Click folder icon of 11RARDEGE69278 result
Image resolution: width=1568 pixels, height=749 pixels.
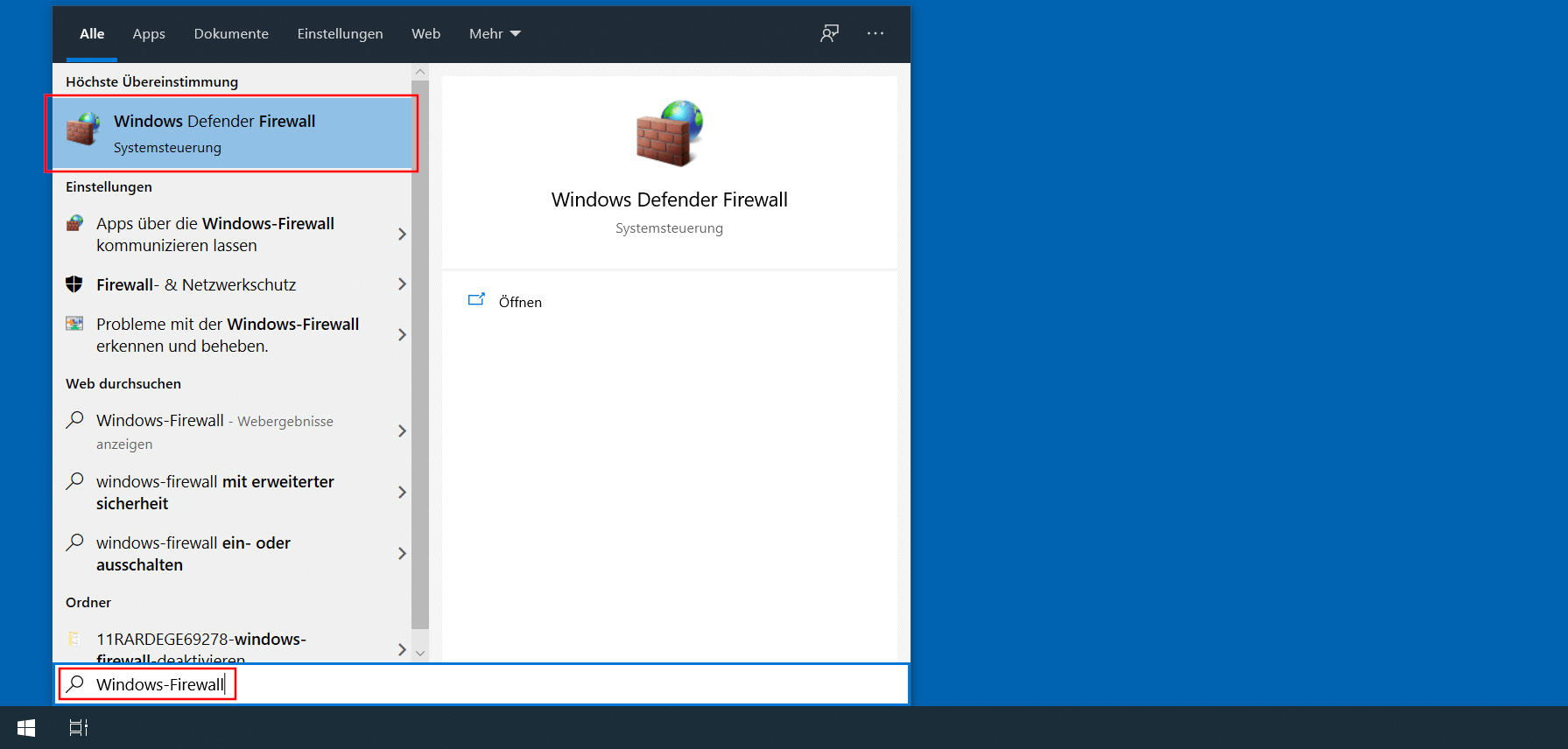coord(74,639)
